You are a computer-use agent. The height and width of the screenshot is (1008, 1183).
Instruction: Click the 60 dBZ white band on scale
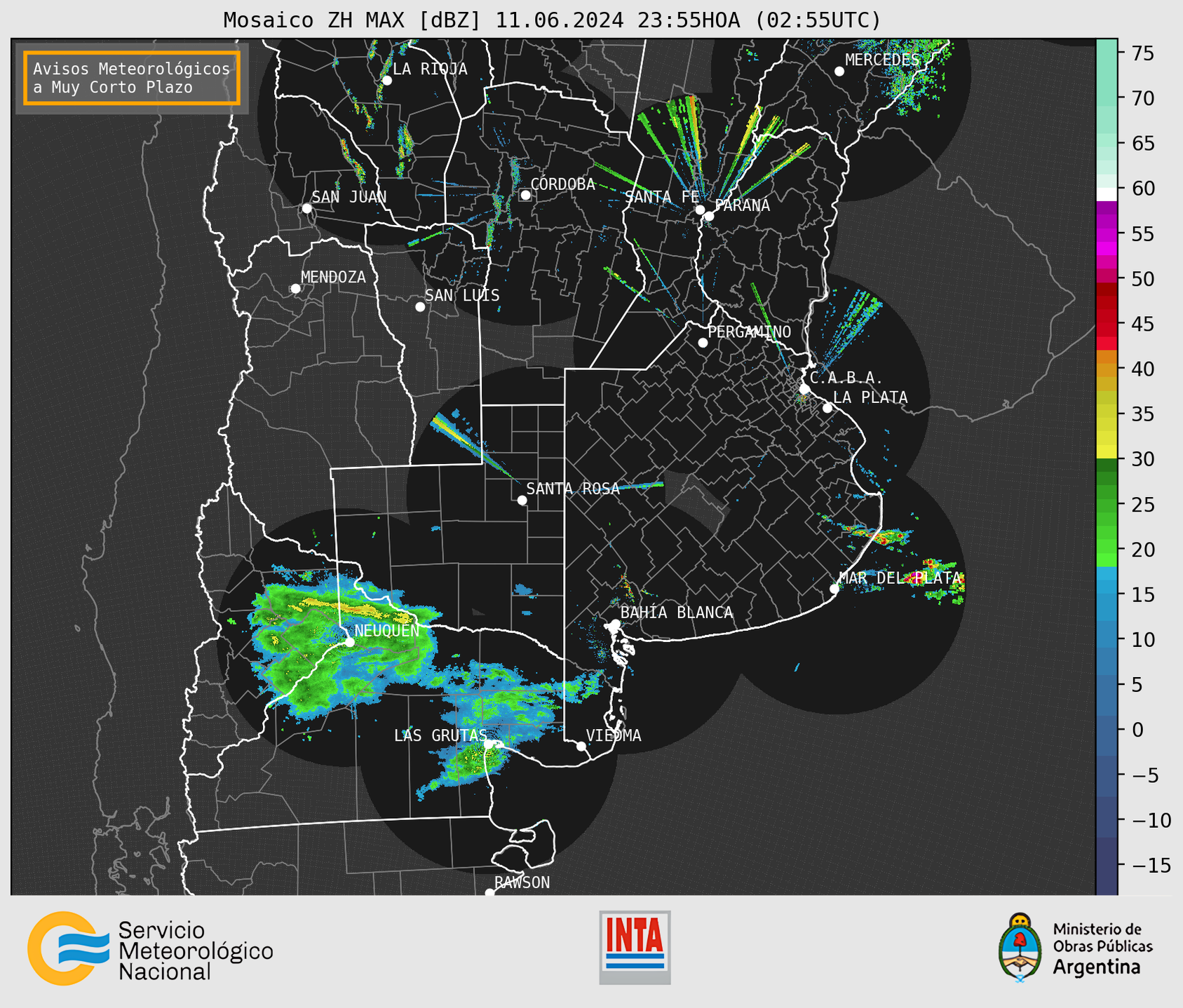(1107, 194)
